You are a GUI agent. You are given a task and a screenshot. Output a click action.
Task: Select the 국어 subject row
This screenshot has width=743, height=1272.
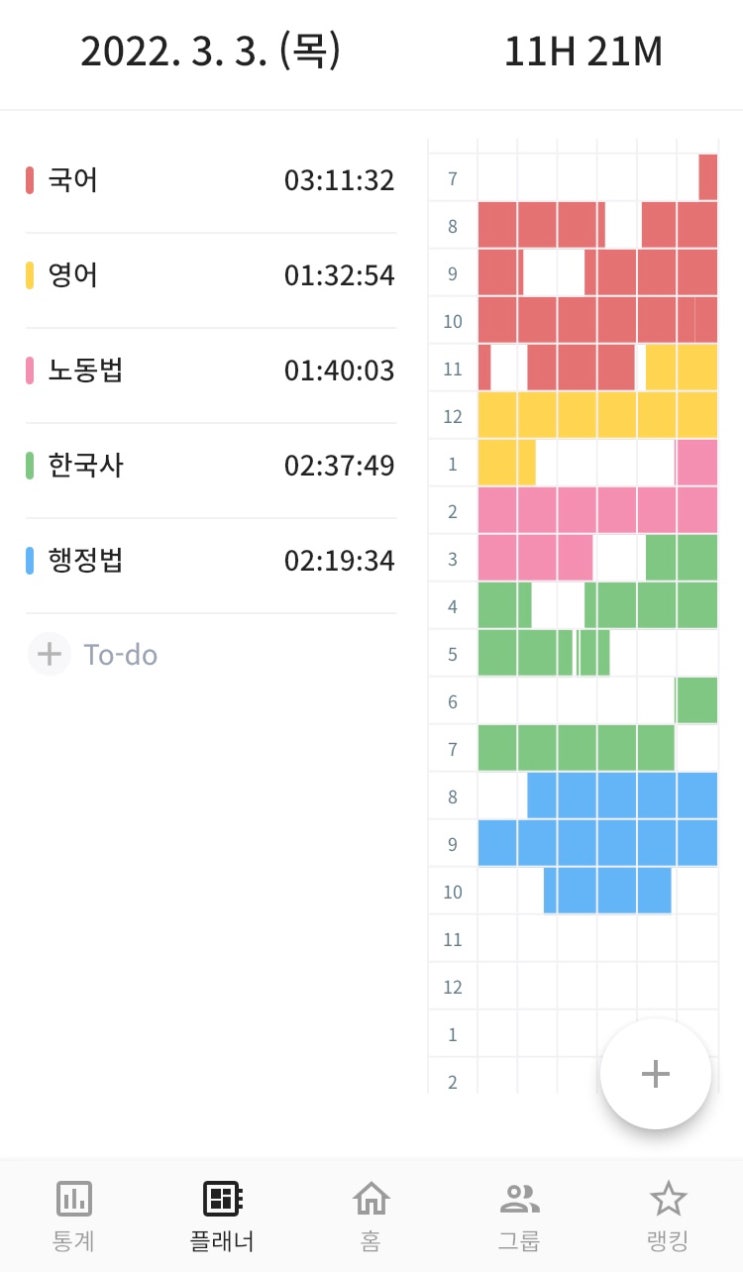click(x=210, y=181)
